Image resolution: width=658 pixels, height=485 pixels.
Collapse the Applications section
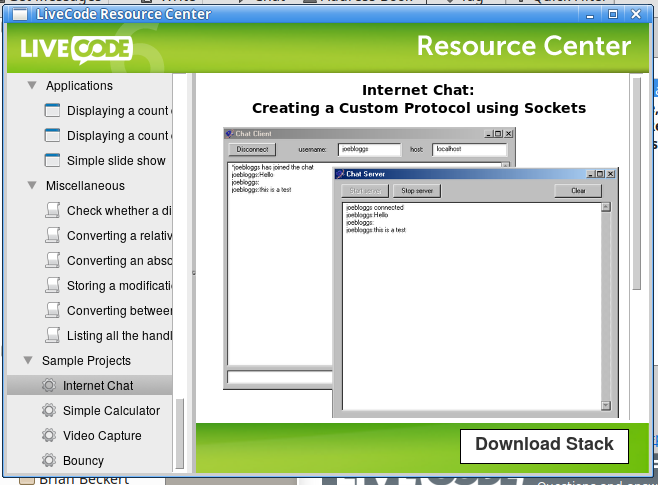(32, 86)
